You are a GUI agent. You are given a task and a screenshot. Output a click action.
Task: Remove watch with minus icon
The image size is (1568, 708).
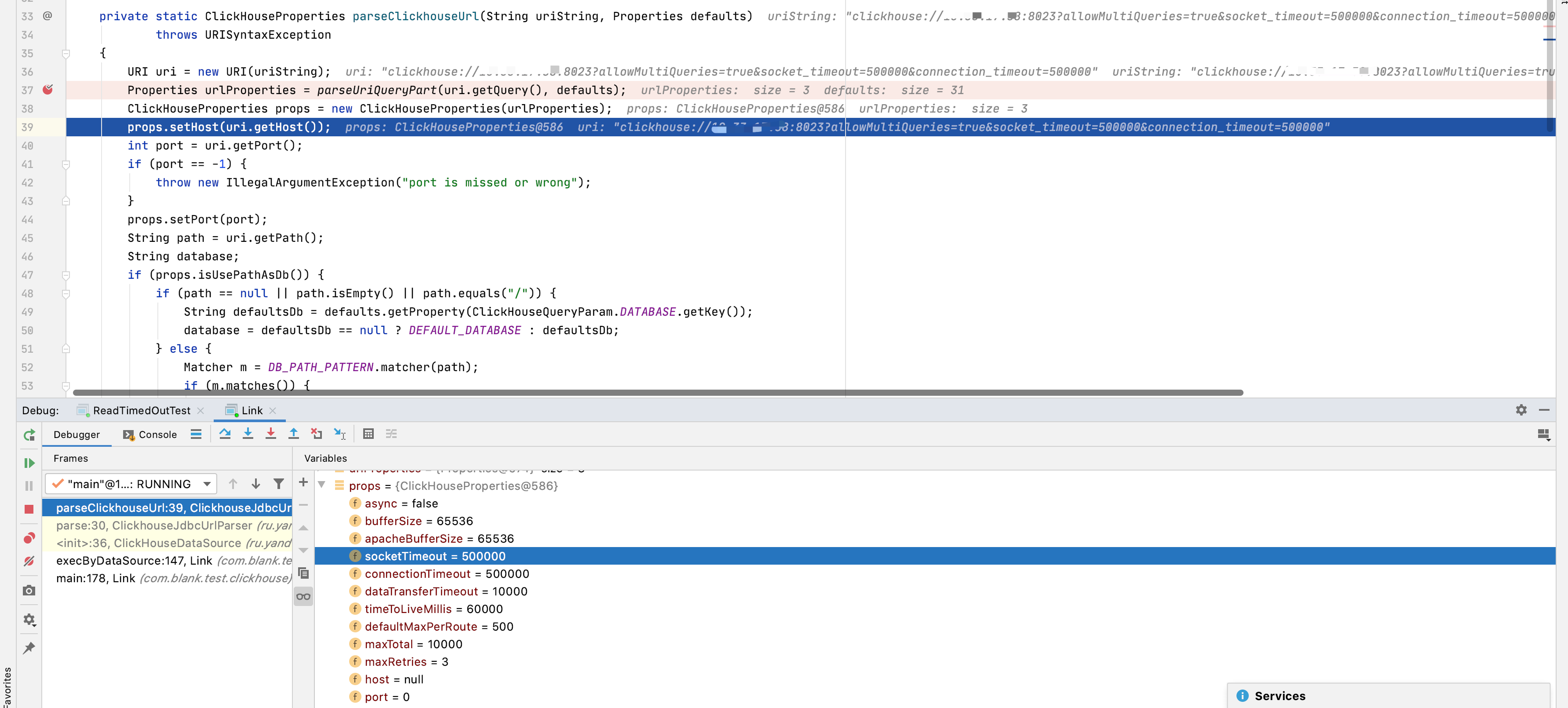303,505
